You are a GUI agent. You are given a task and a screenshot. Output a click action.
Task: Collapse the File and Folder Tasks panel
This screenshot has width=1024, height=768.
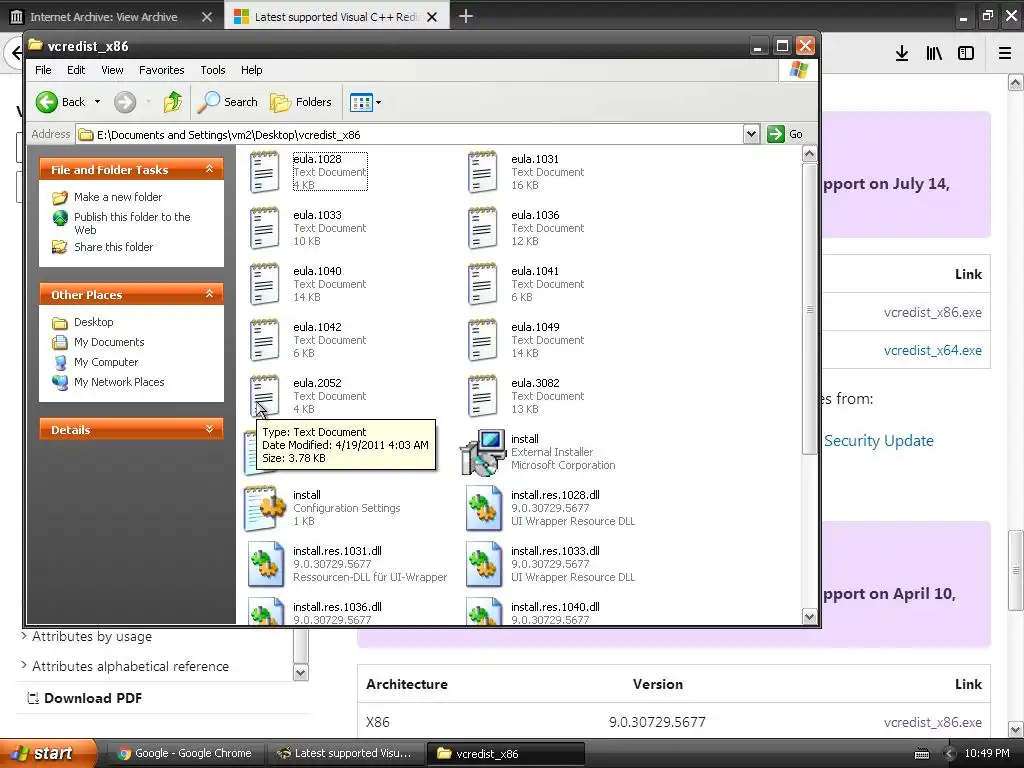coord(209,169)
